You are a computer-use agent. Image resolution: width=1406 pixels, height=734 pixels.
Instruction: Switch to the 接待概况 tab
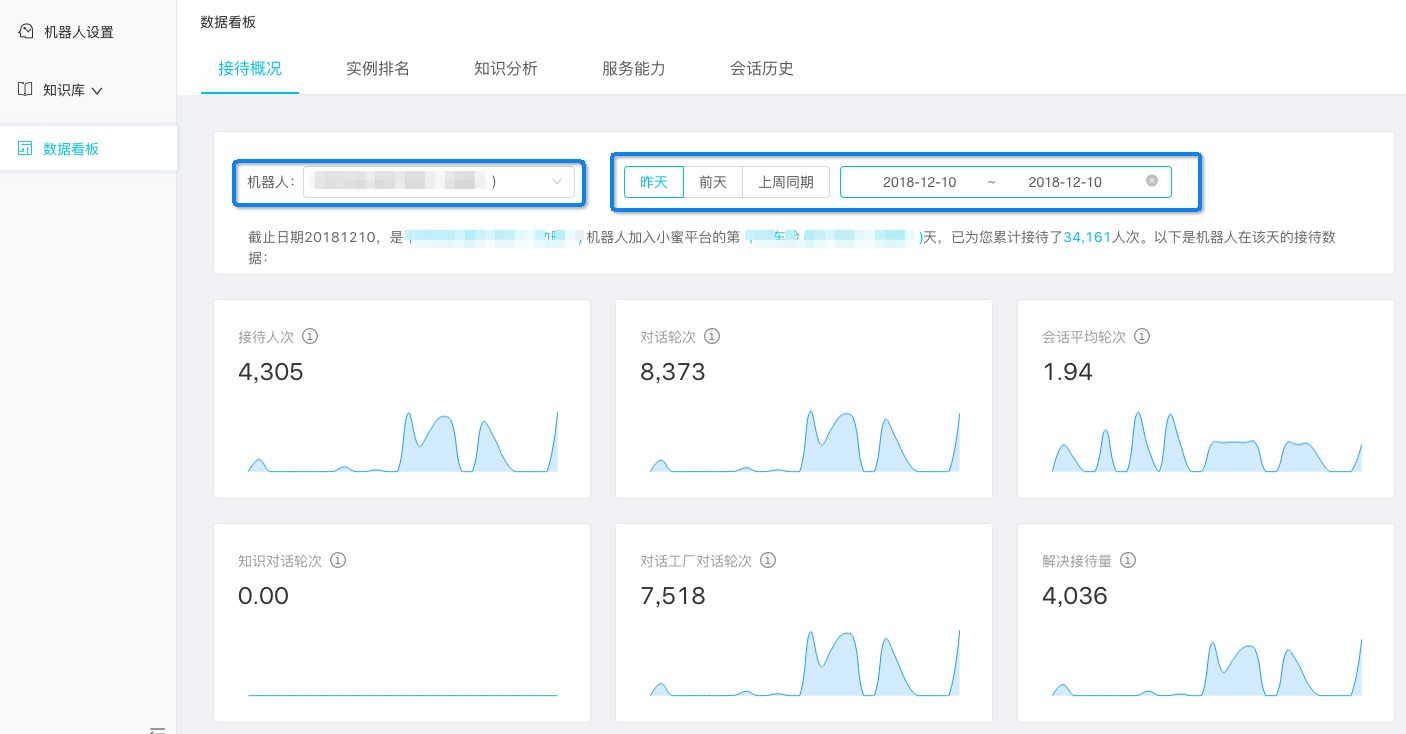pos(250,69)
